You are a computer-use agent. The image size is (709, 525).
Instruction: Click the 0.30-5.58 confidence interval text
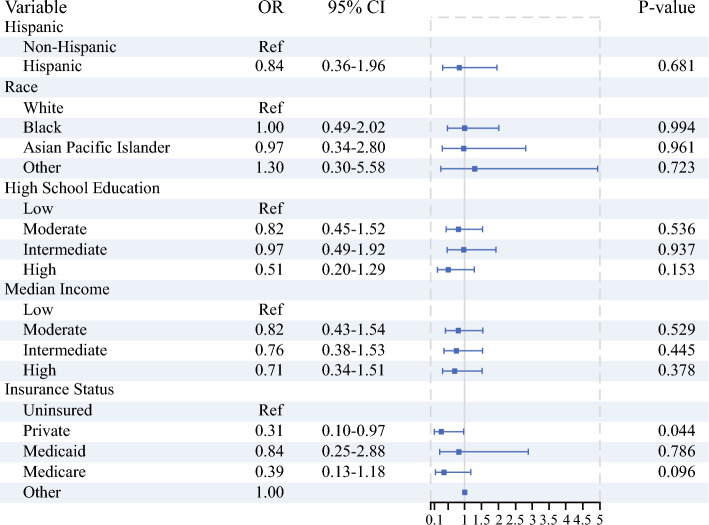(354, 168)
